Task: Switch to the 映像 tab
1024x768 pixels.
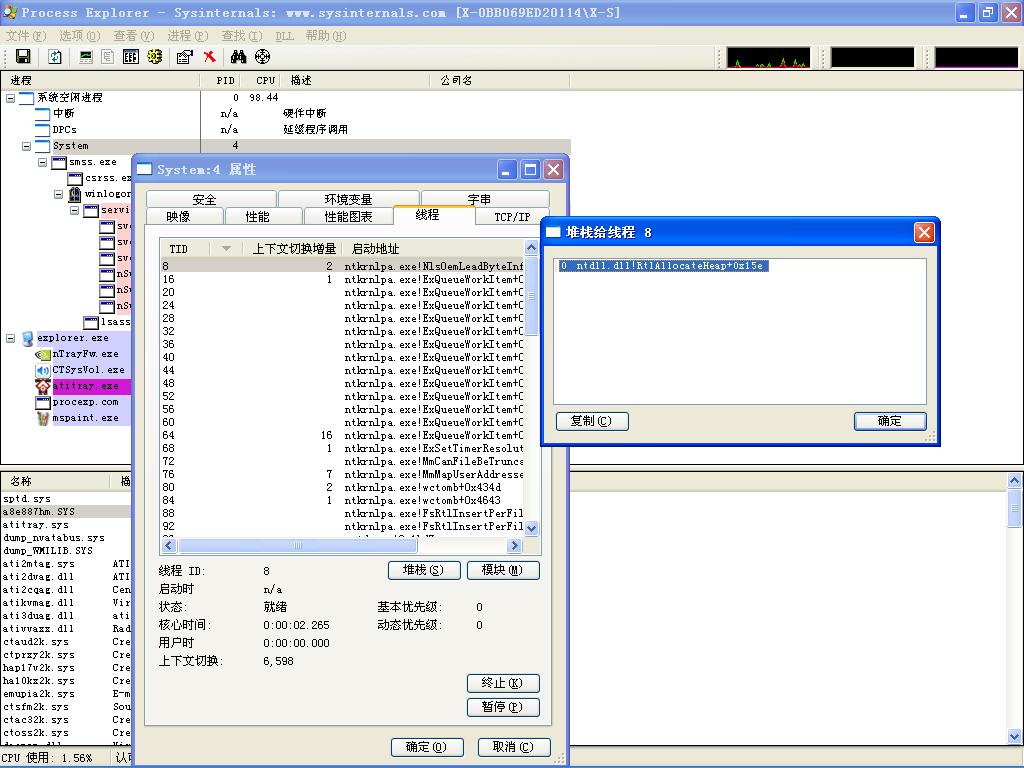Action: click(178, 217)
